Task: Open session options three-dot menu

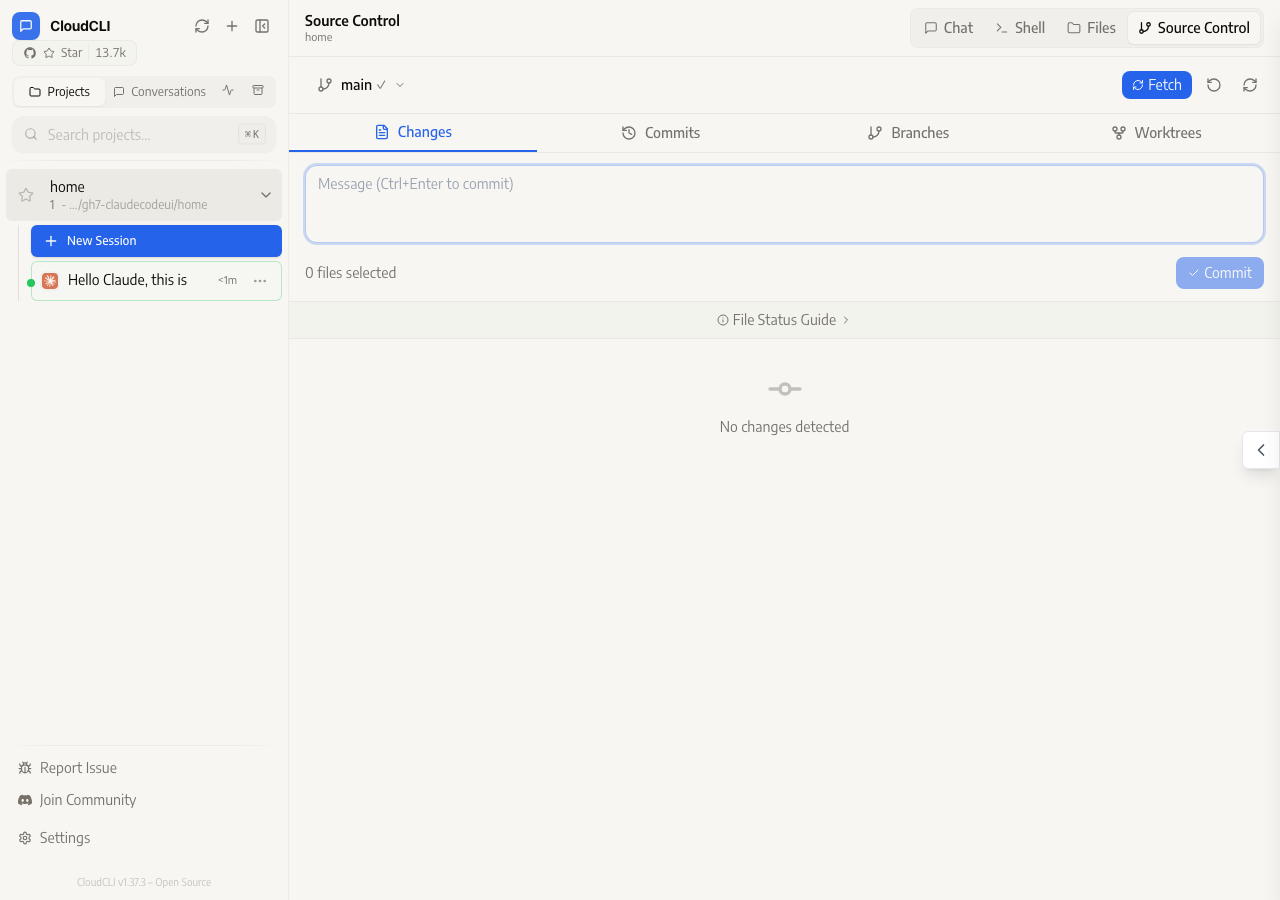Action: [x=260, y=281]
